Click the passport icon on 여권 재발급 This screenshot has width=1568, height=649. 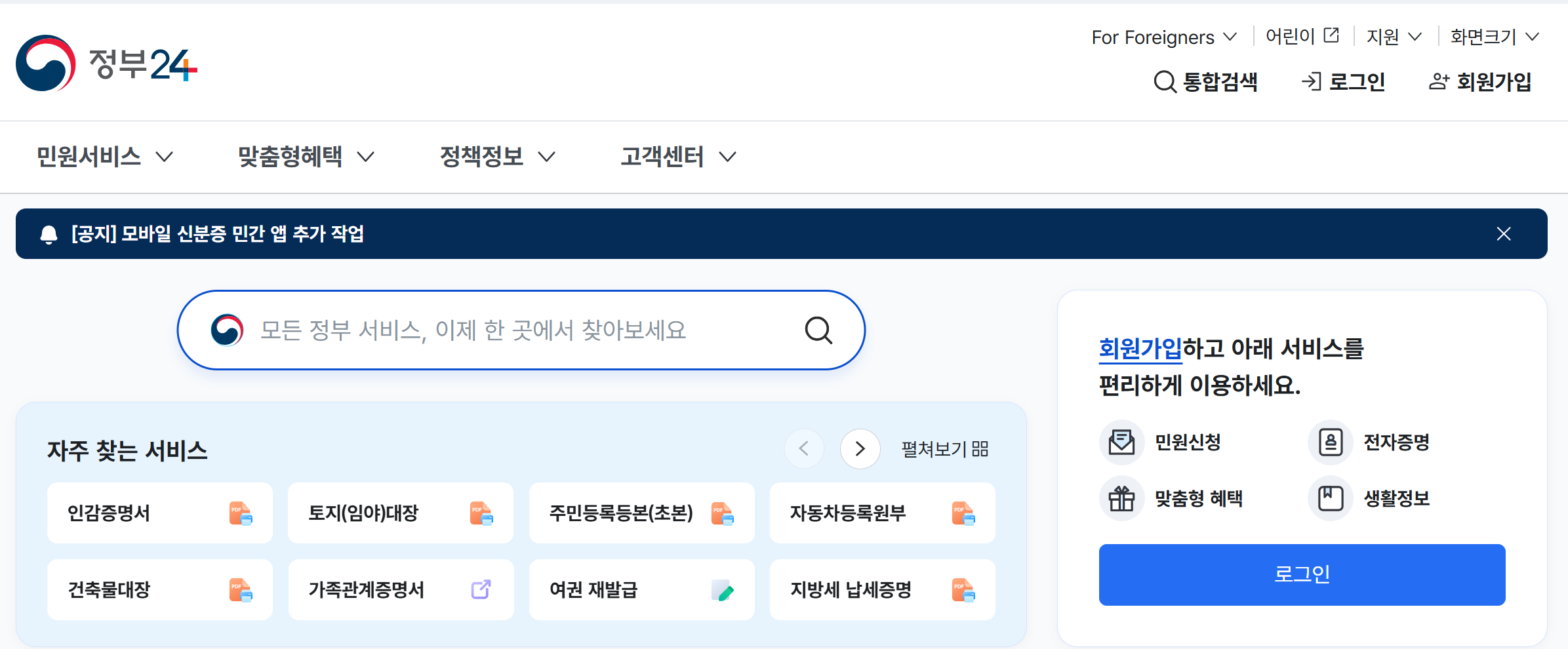click(x=721, y=589)
